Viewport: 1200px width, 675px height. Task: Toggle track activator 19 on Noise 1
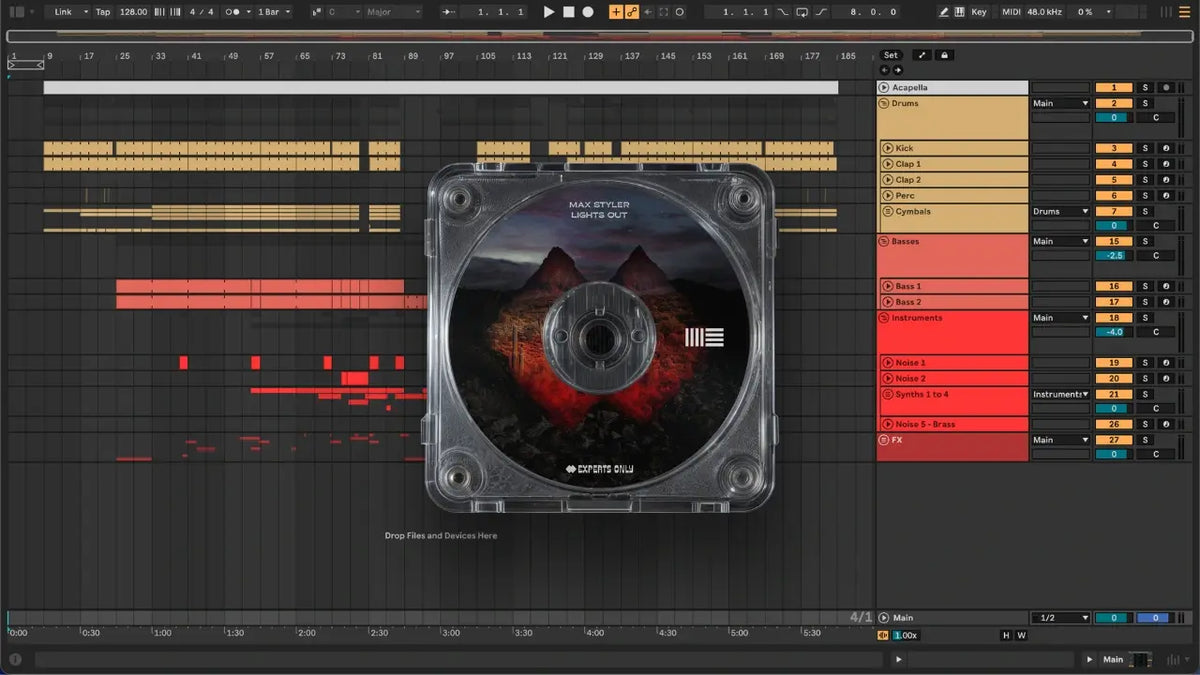tap(1113, 363)
